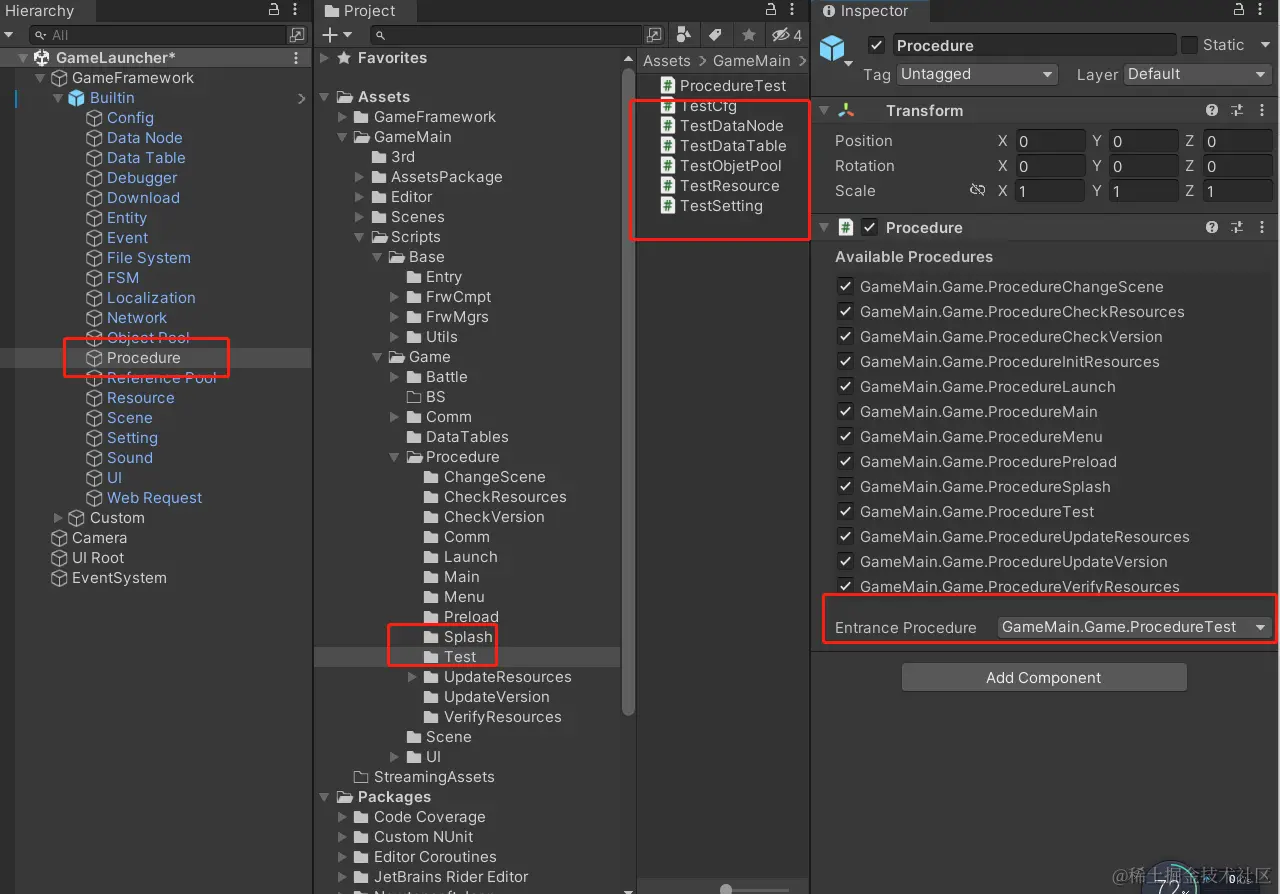The image size is (1280, 894).
Task: Open the Procedure component three-dot menu
Action: point(1262,228)
